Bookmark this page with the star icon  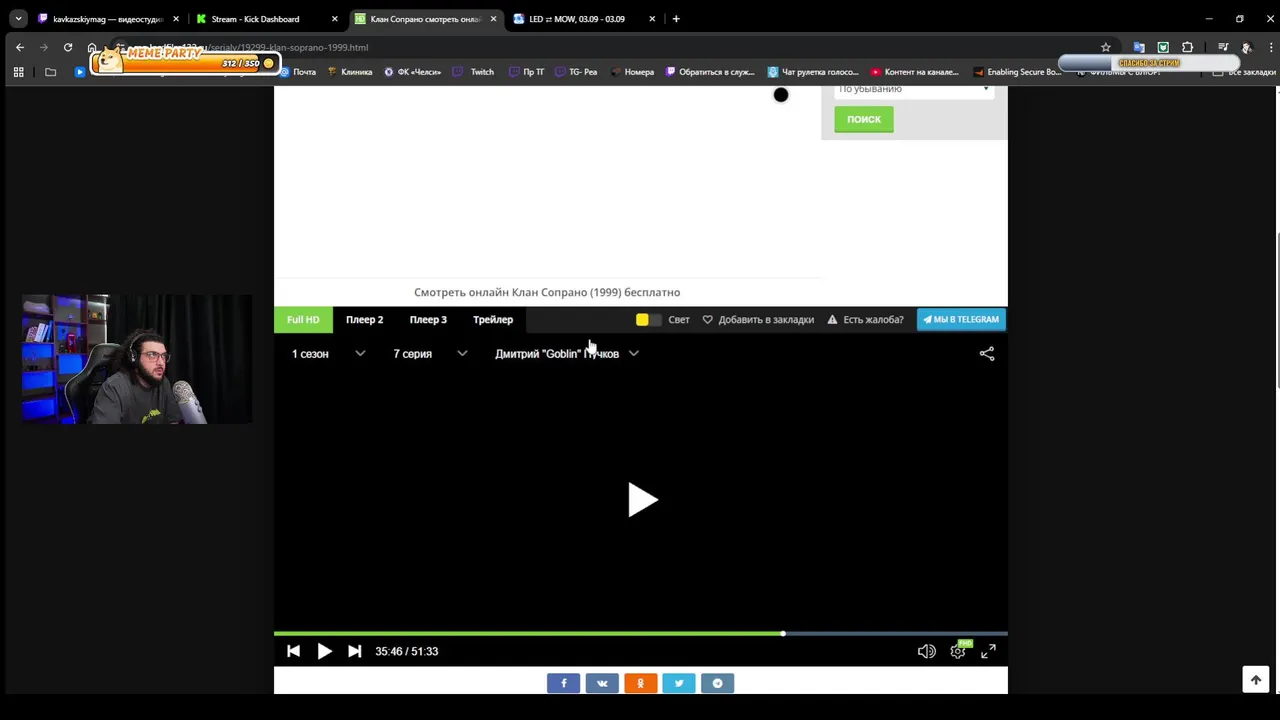pos(1105,47)
